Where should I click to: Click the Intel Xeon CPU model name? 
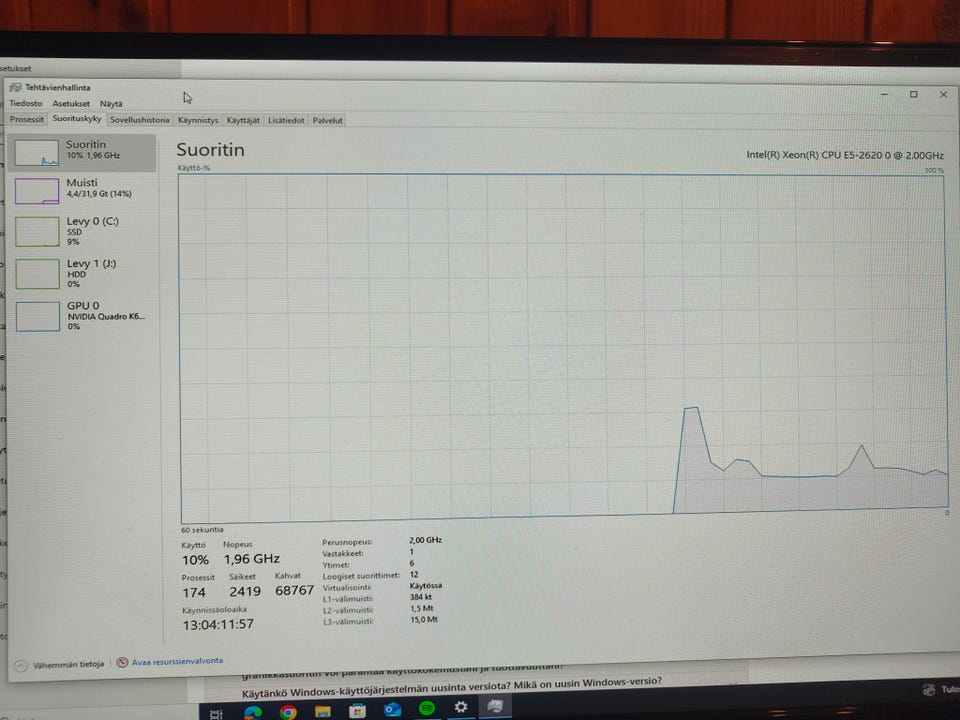pos(845,155)
